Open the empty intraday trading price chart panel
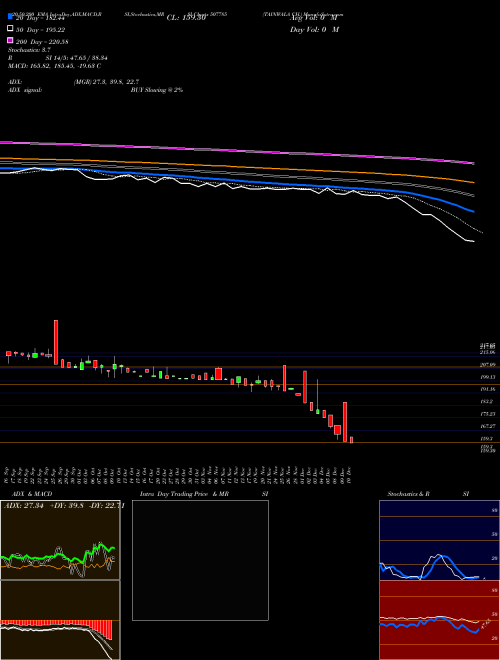 (200, 560)
